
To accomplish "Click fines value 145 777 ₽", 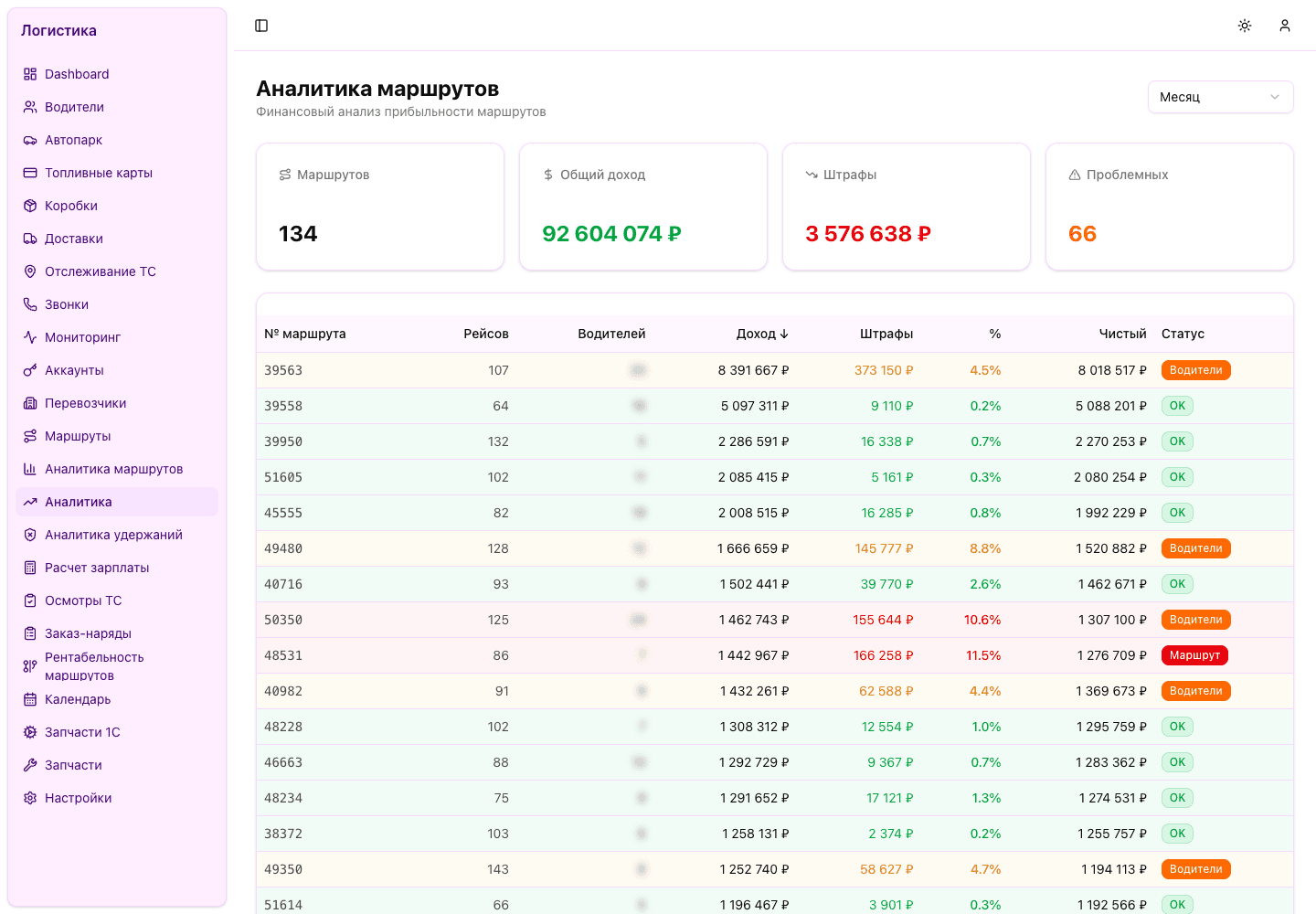I will tap(885, 548).
